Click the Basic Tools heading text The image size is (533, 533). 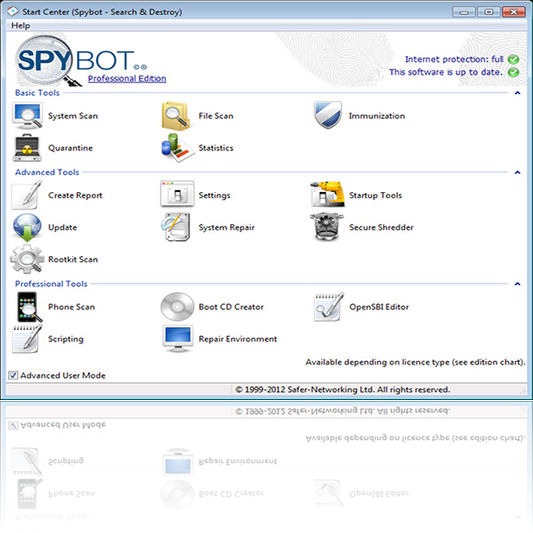37,93
